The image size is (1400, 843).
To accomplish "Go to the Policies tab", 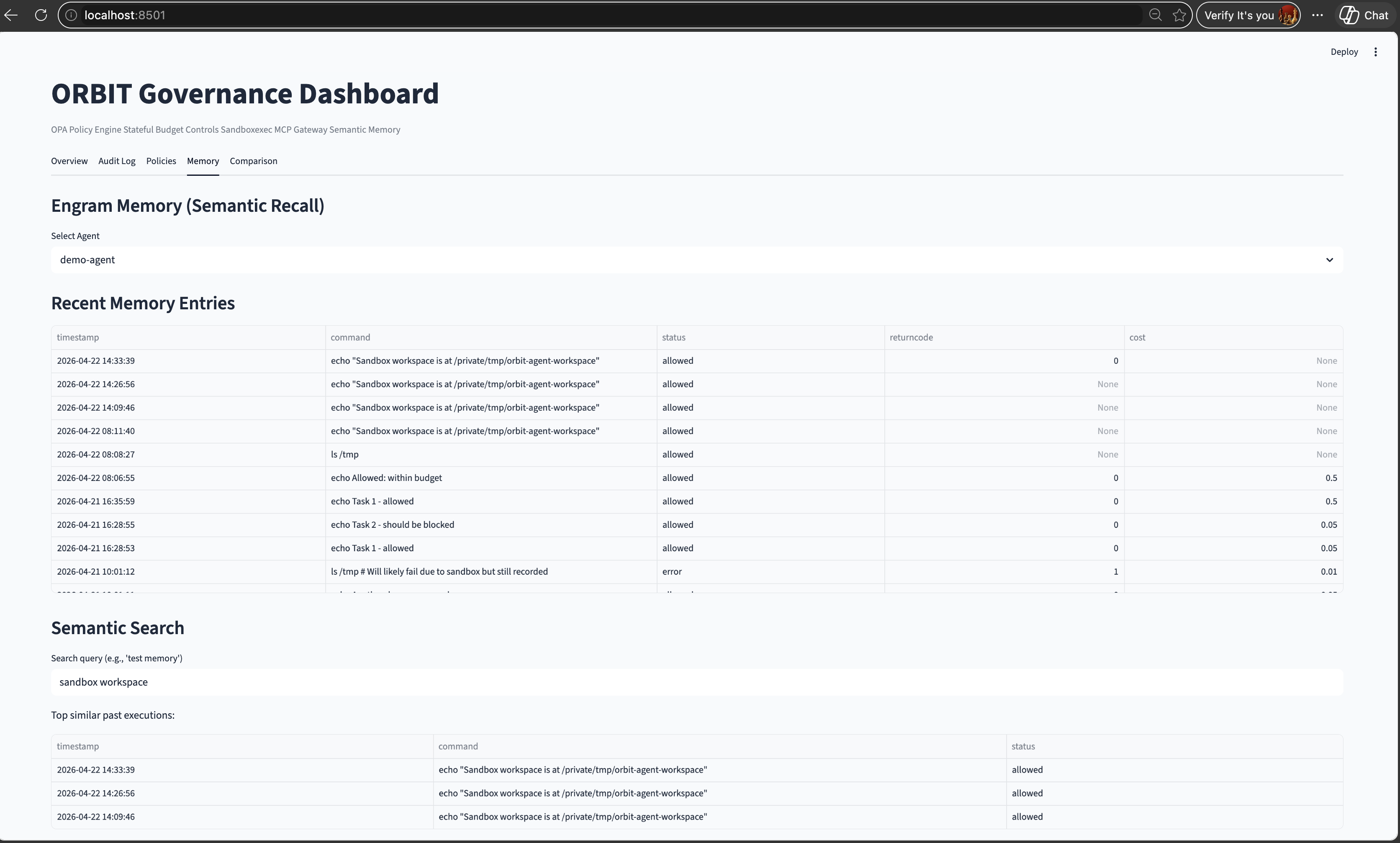I will point(161,161).
